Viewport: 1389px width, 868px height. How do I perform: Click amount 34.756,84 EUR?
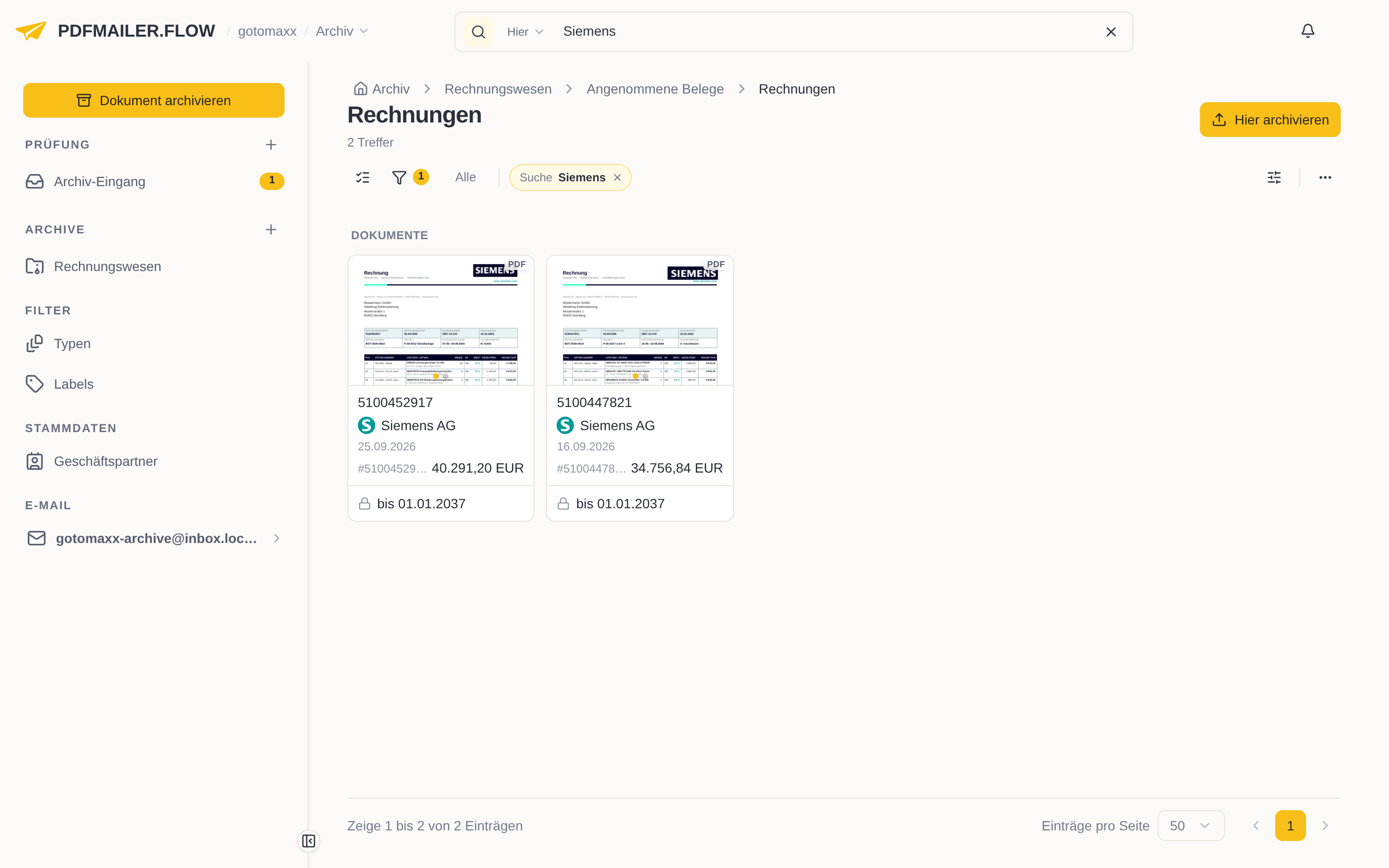677,468
